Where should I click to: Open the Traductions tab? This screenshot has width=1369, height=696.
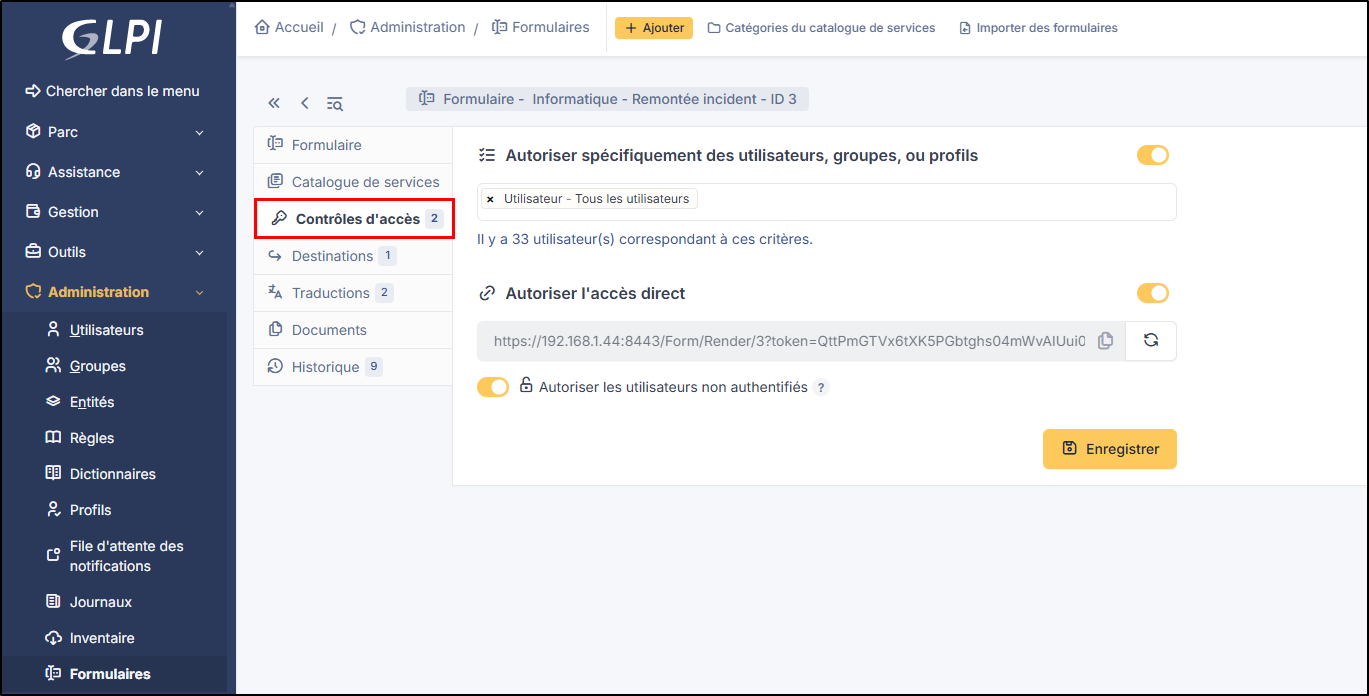pyautogui.click(x=353, y=293)
